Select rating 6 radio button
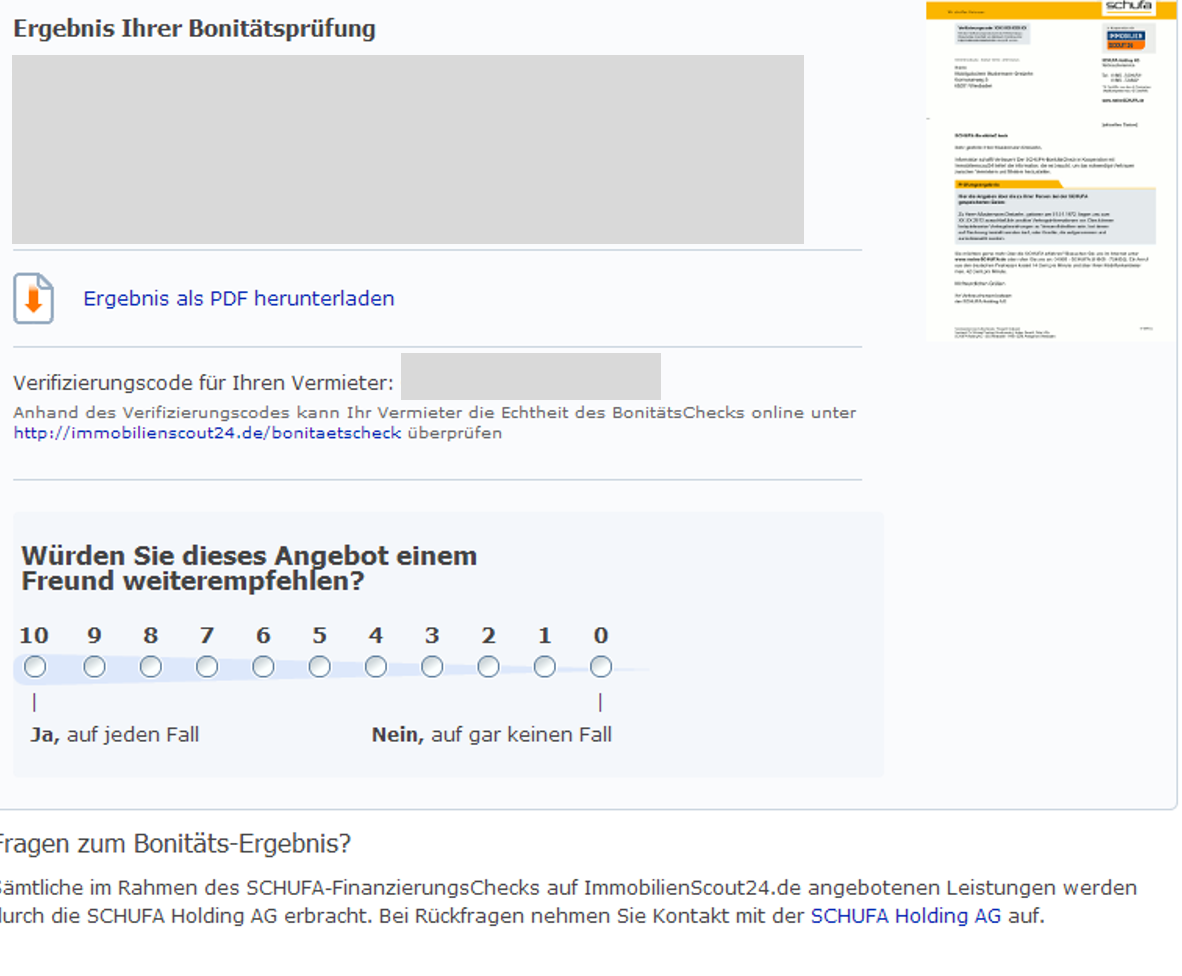Image resolution: width=1182 pixels, height=976 pixels. click(x=263, y=667)
